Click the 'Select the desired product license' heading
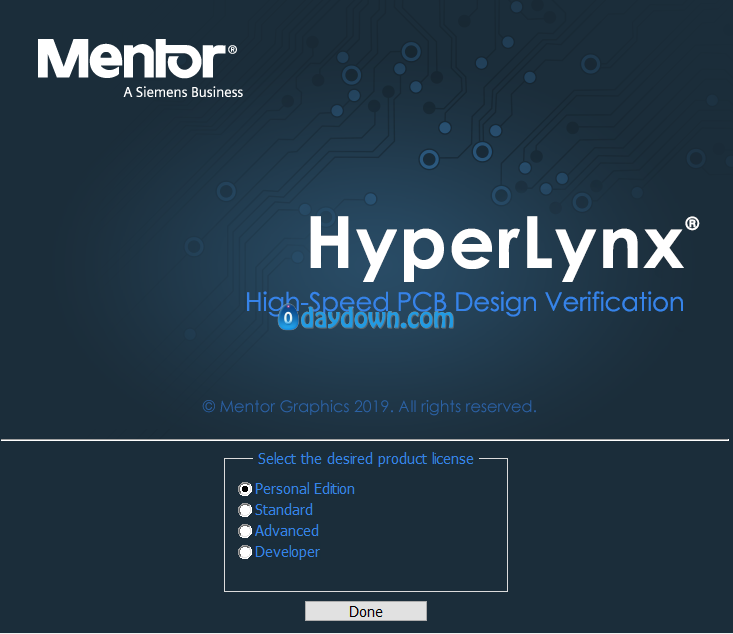This screenshot has width=733, height=634. pyautogui.click(x=366, y=459)
